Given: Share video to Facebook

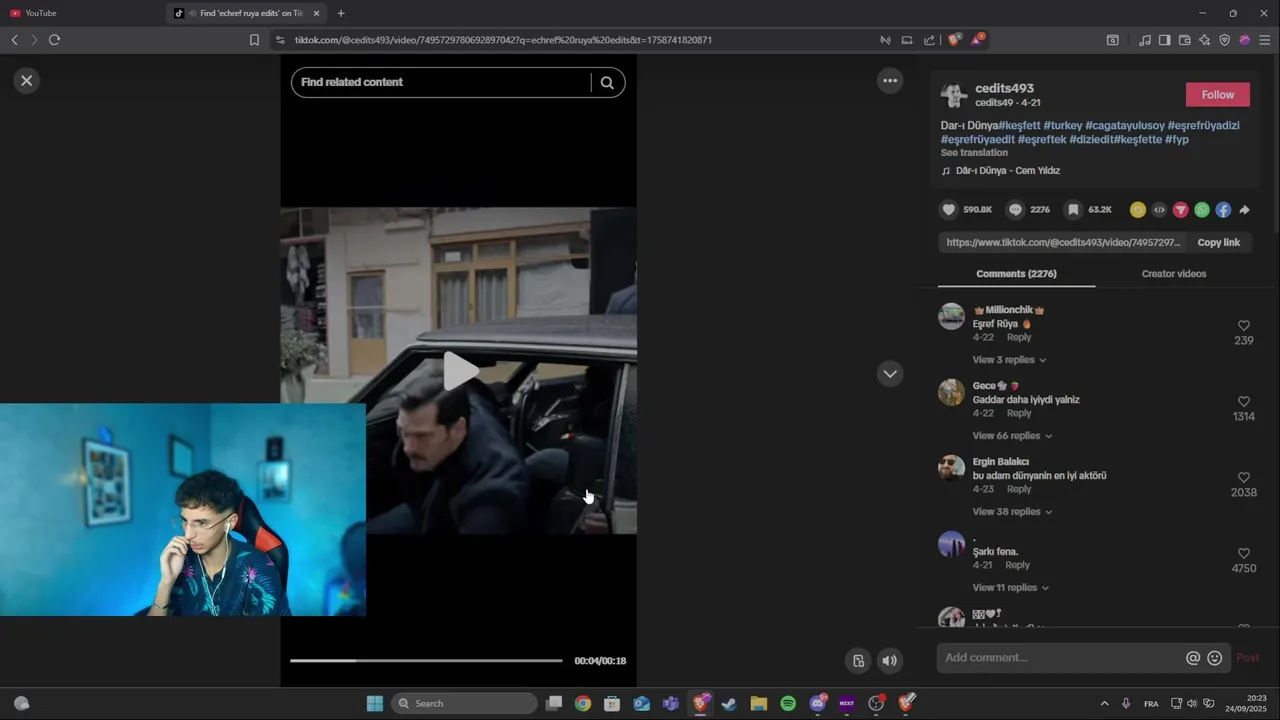Looking at the screenshot, I should [x=1223, y=210].
